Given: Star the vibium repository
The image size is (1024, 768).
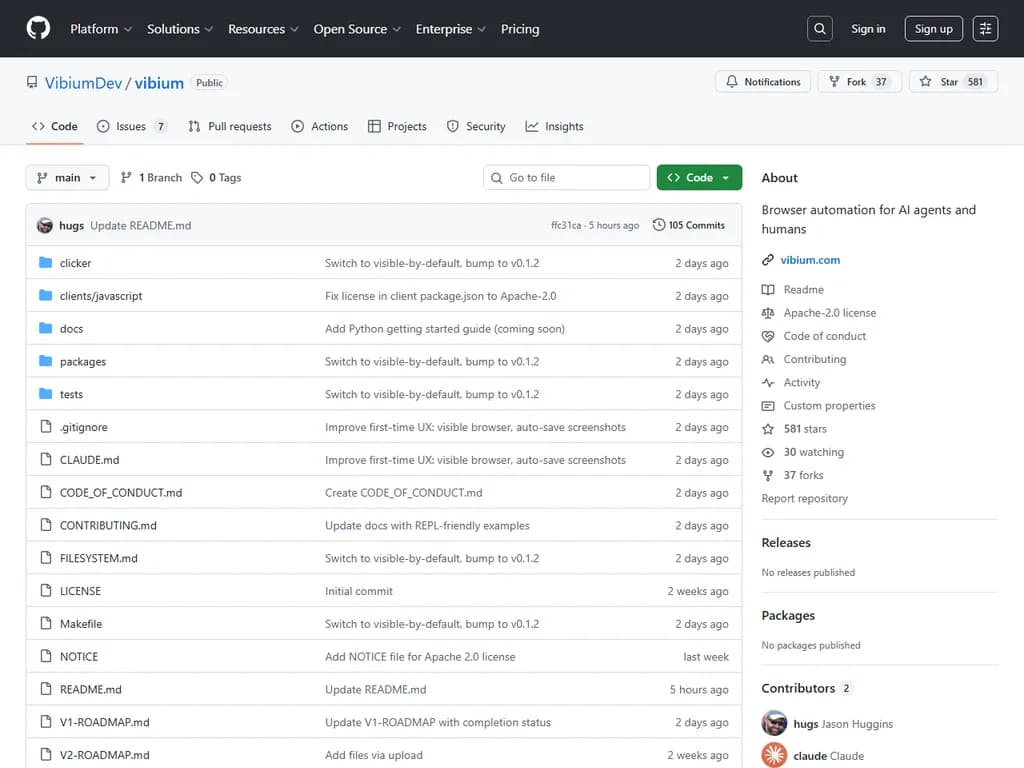Looking at the screenshot, I should (945, 81).
